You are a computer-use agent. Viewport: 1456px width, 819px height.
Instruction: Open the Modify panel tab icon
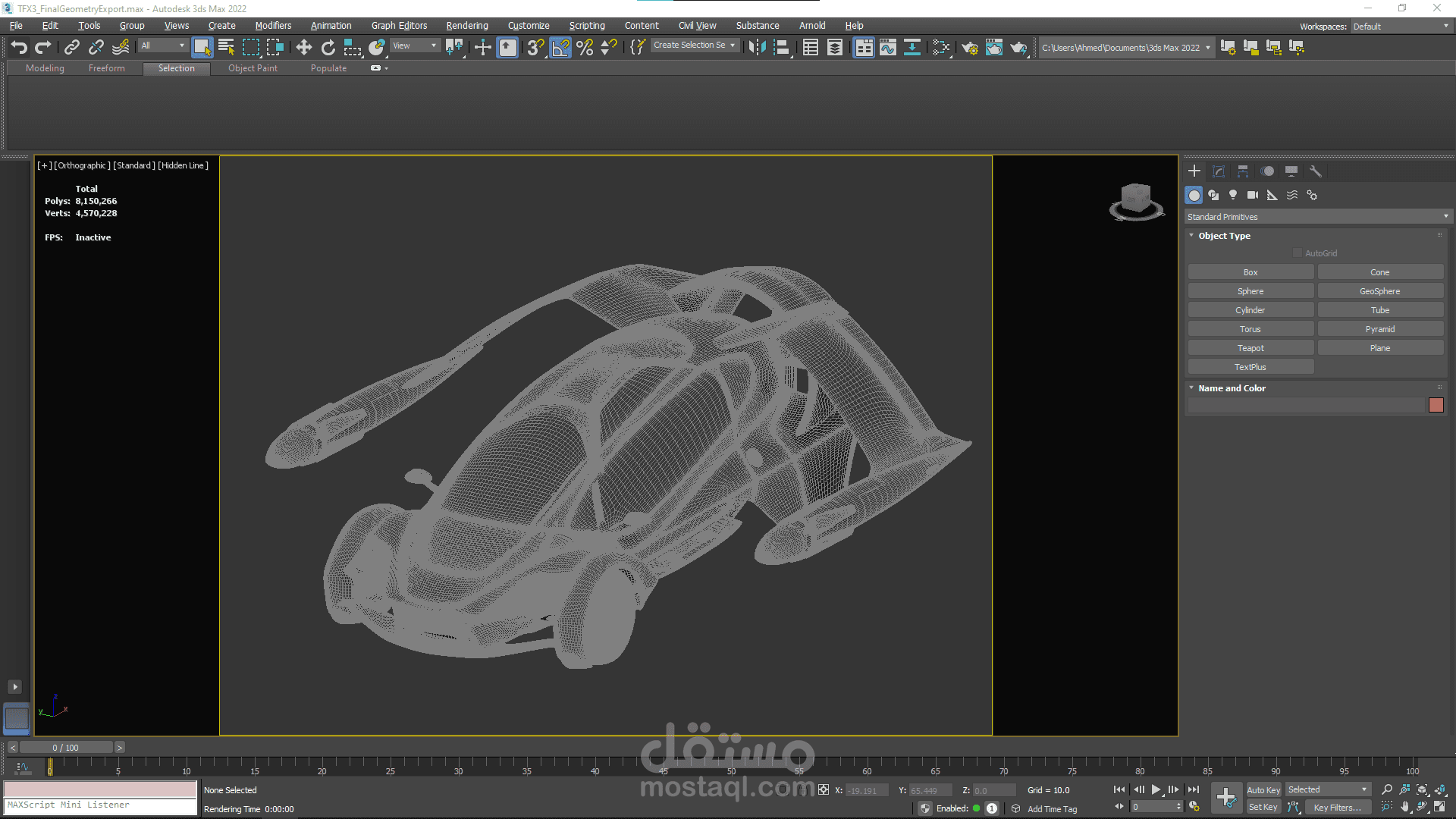(x=1219, y=171)
